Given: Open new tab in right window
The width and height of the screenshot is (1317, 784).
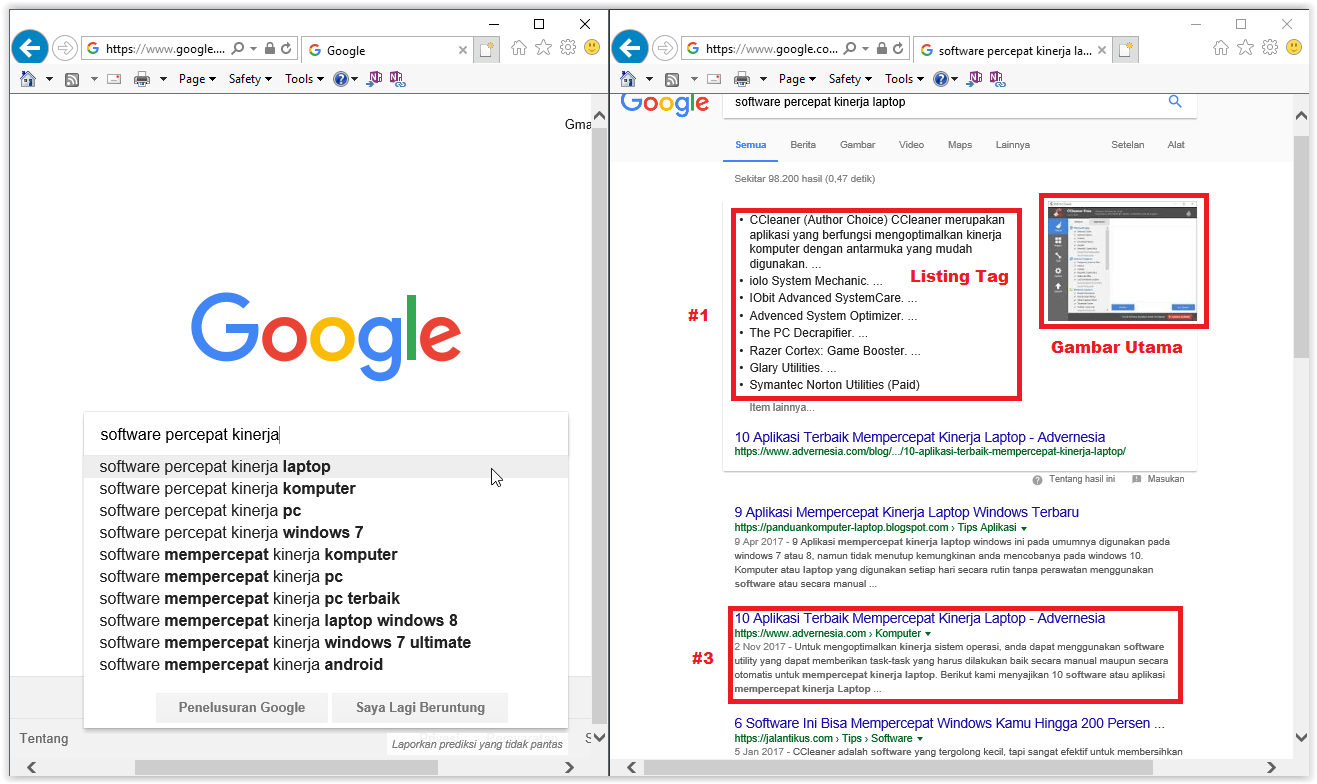Looking at the screenshot, I should point(1126,49).
